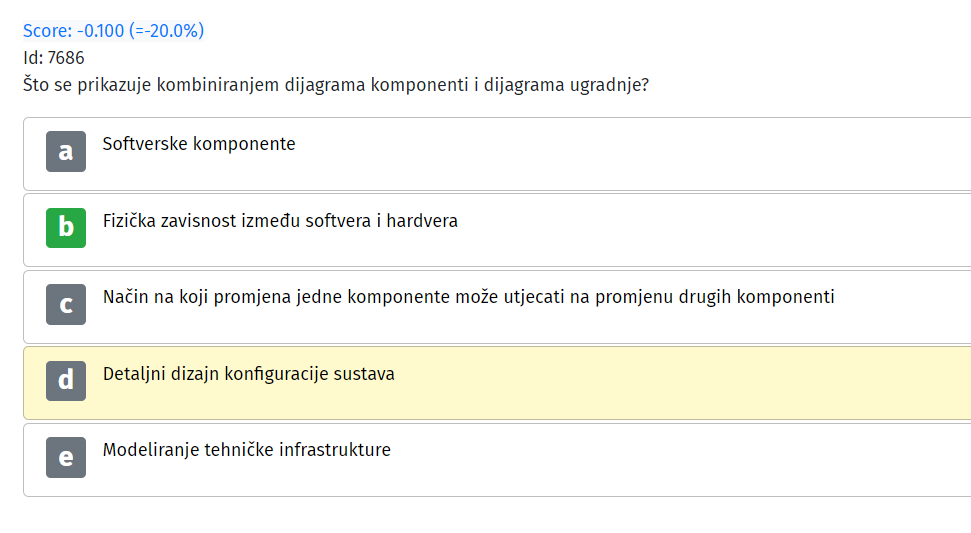Image resolution: width=971 pixels, height=533 pixels.
Task: Click the number 7686 after Id
Action: point(66,58)
